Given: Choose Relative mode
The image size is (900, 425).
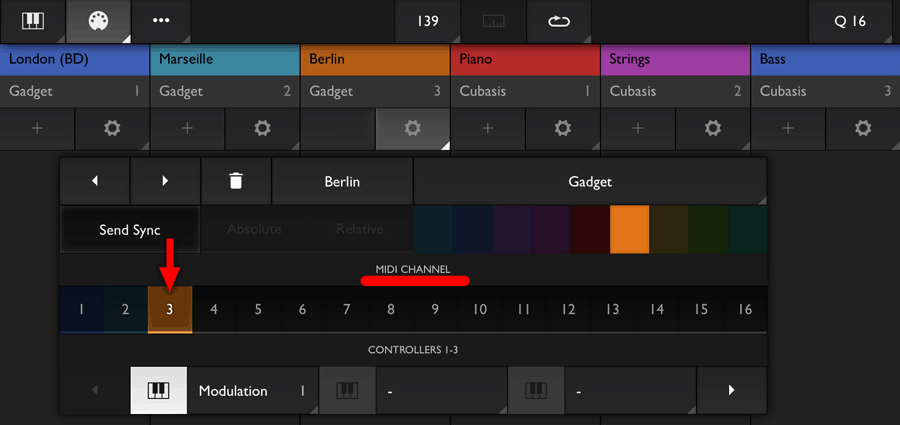Looking at the screenshot, I should (x=359, y=230).
